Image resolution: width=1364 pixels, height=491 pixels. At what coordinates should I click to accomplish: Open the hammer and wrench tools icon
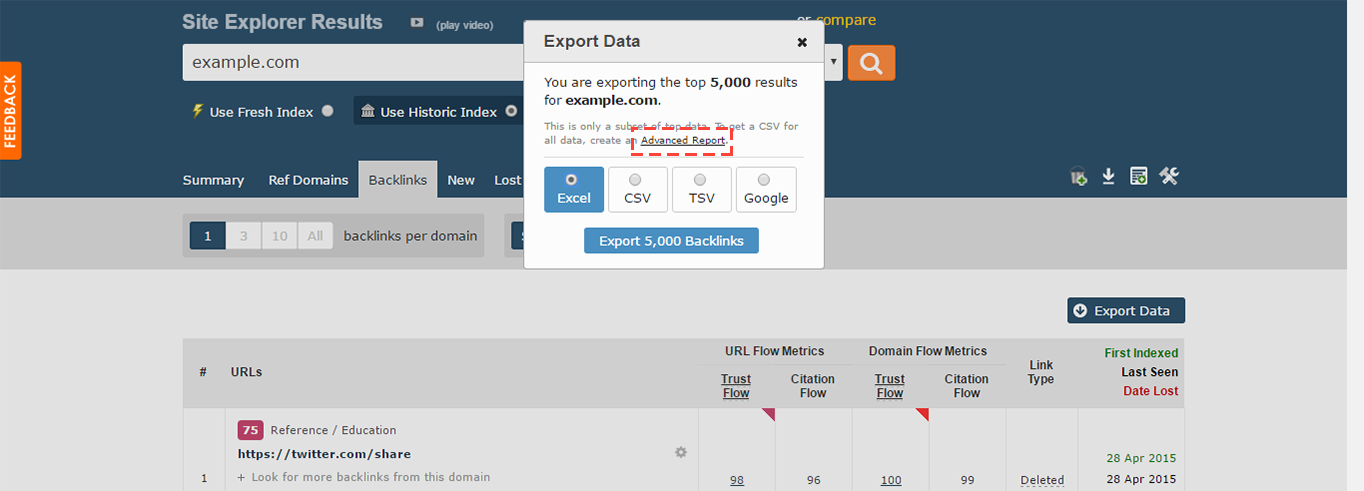1169,176
